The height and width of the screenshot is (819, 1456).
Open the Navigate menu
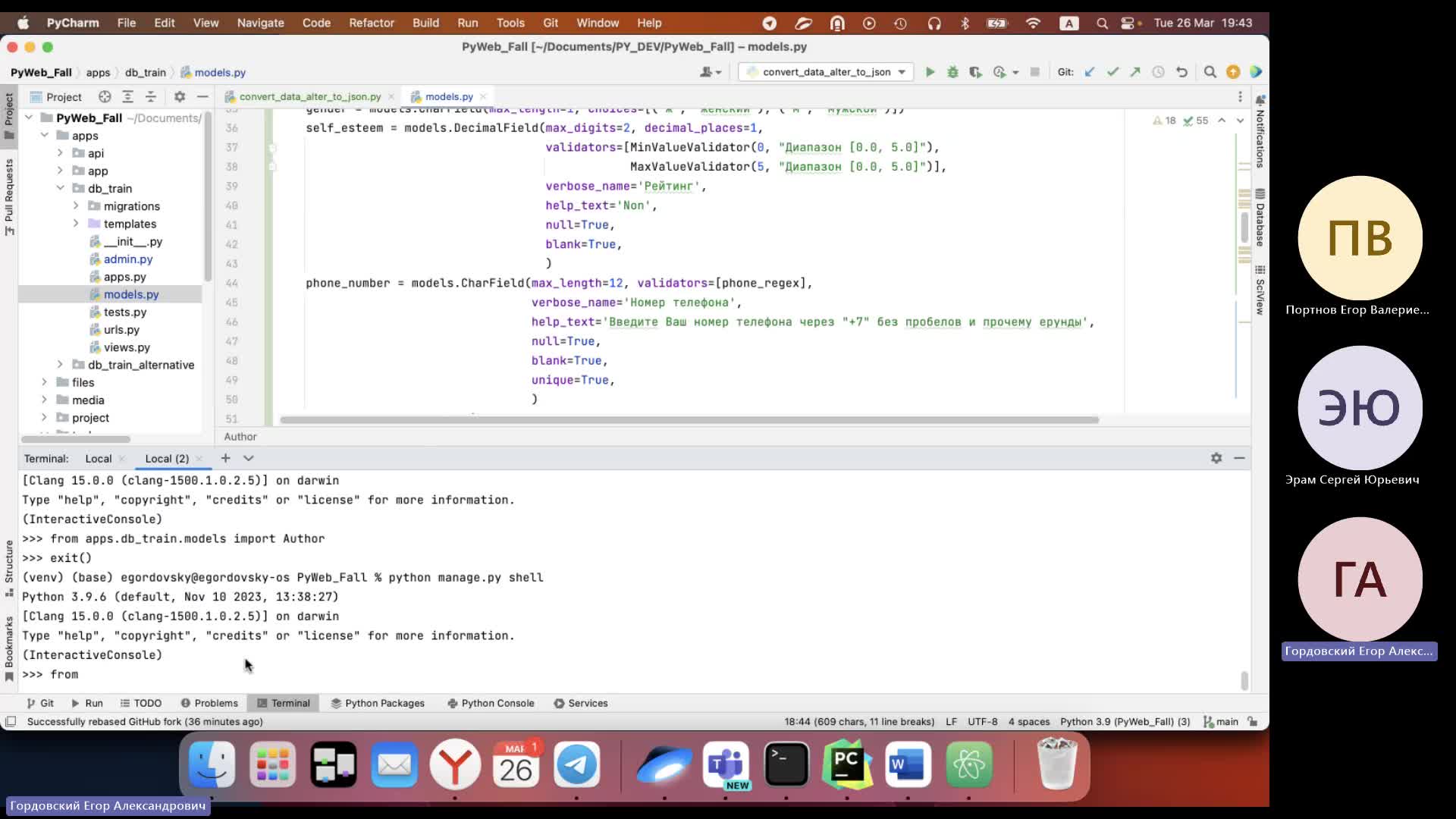point(260,23)
